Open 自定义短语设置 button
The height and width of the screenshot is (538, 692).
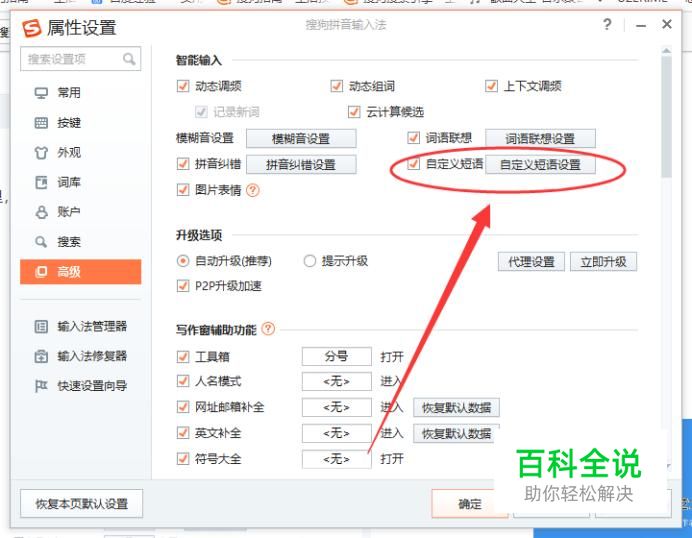pyautogui.click(x=540, y=165)
